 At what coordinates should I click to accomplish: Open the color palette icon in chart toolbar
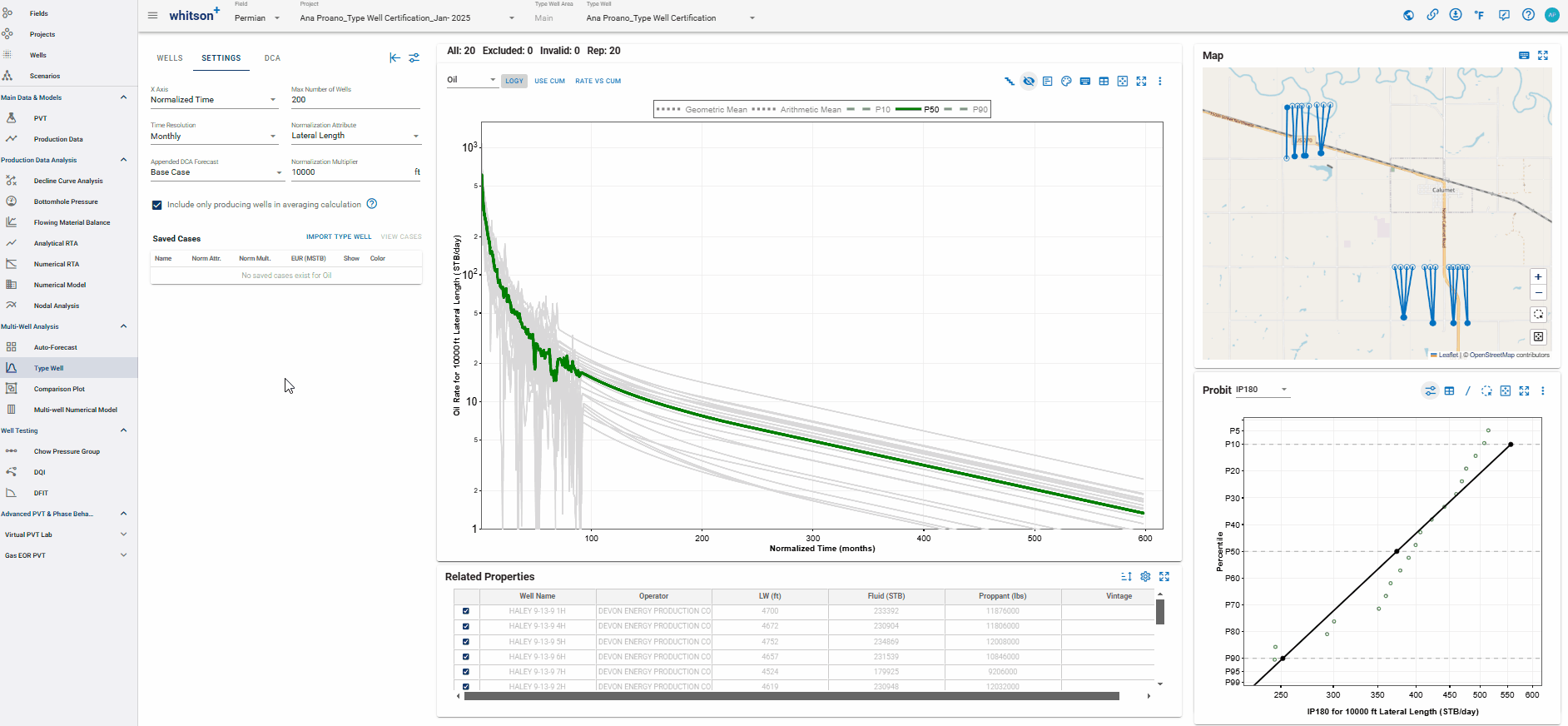[x=1066, y=81]
